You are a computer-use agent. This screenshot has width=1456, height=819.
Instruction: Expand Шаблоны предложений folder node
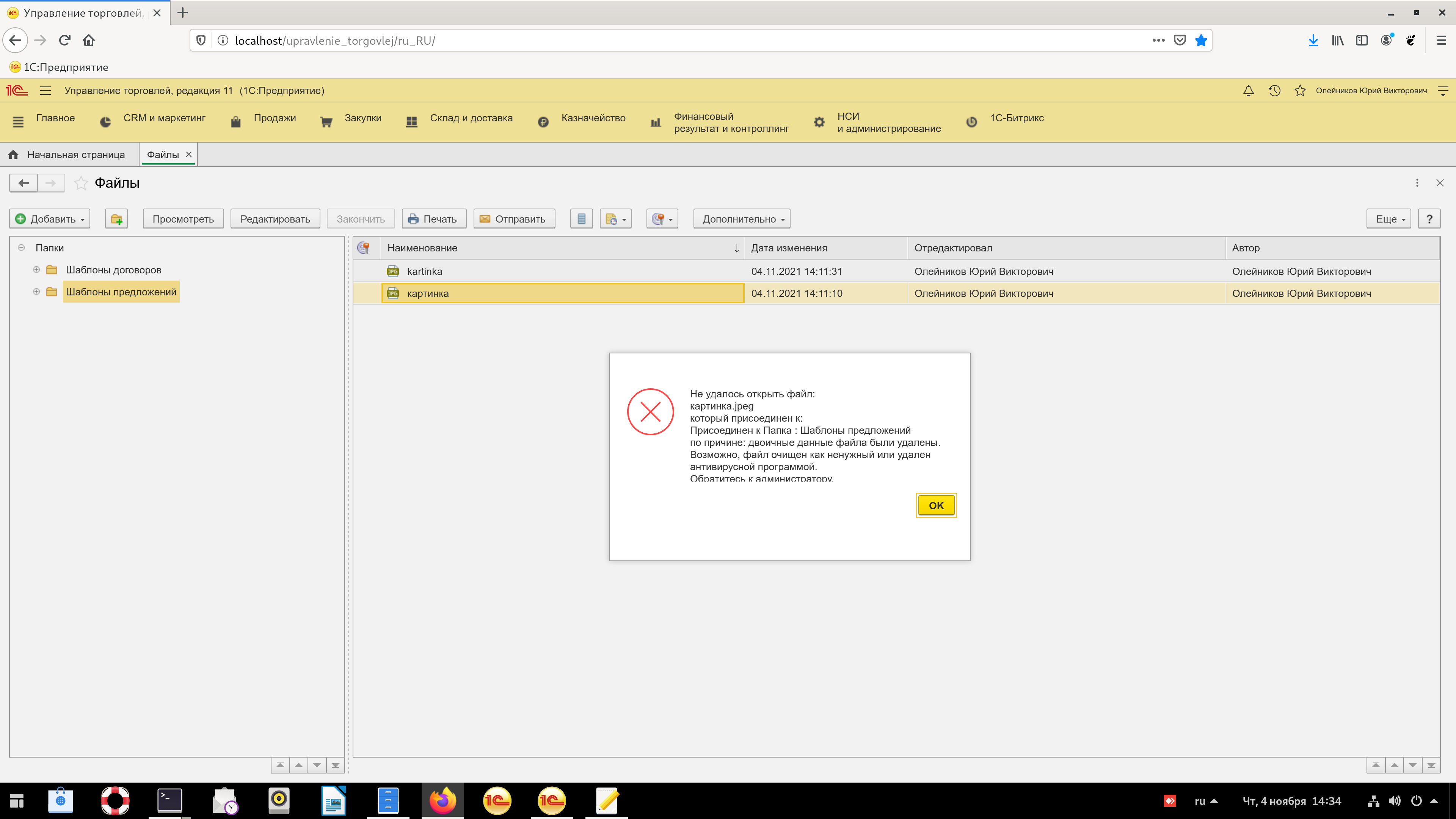[x=36, y=292]
